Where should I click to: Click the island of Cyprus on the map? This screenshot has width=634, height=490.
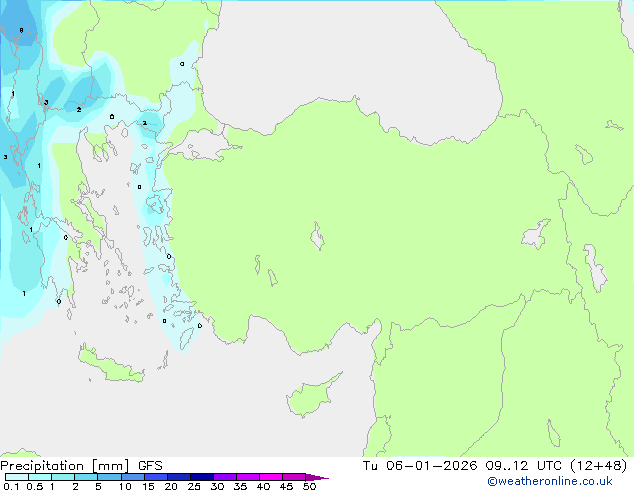[x=311, y=396]
